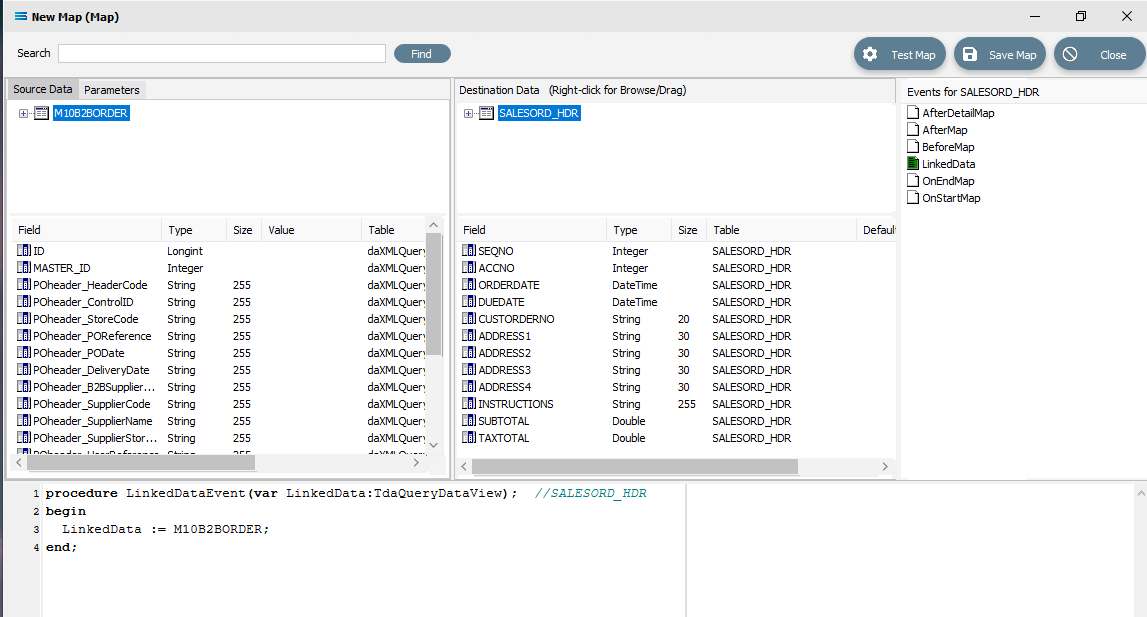Expand the SALESORD_HDR destination tree node

coord(468,113)
